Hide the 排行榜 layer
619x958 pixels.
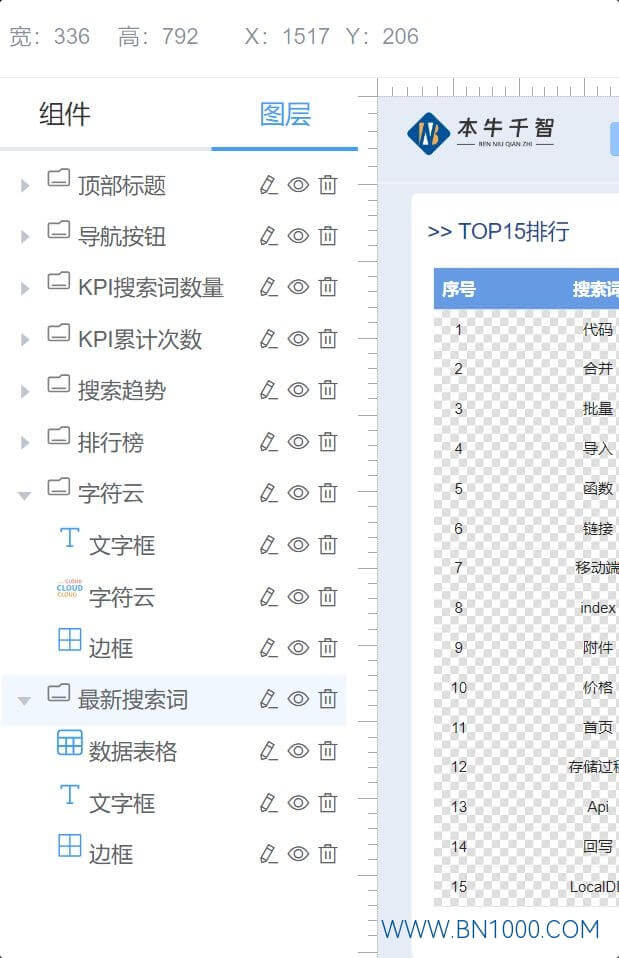pos(298,442)
